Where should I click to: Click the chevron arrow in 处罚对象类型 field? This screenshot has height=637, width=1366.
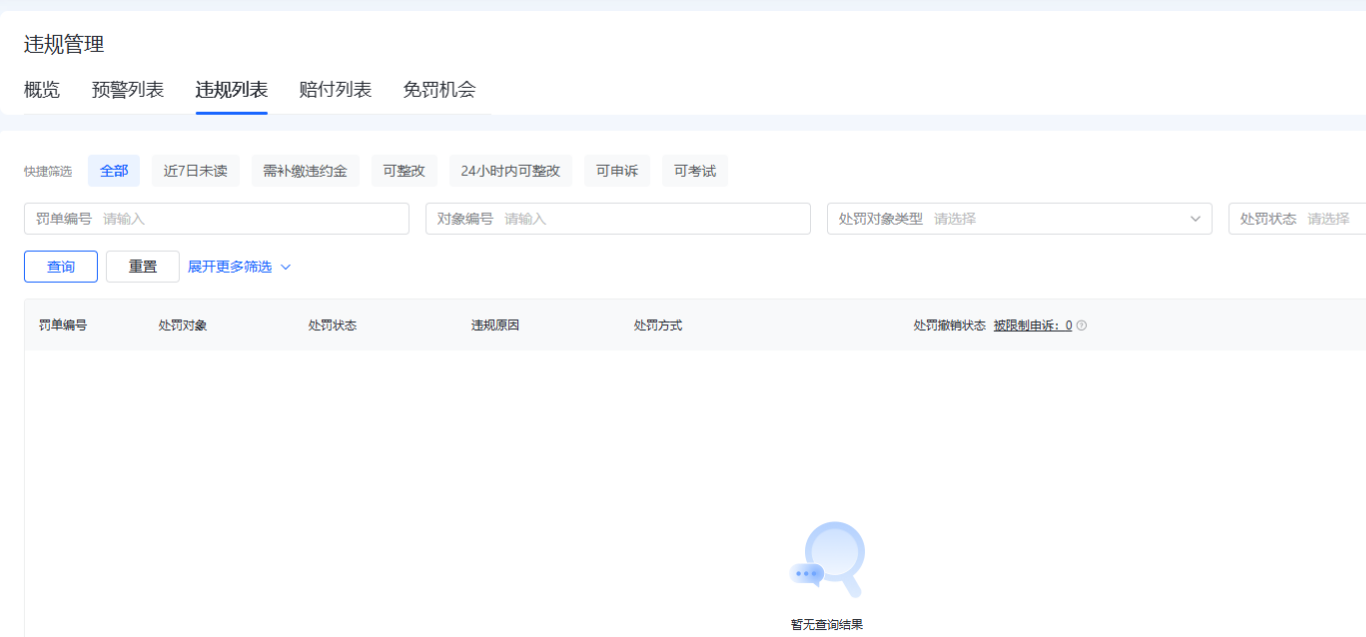point(1195,219)
